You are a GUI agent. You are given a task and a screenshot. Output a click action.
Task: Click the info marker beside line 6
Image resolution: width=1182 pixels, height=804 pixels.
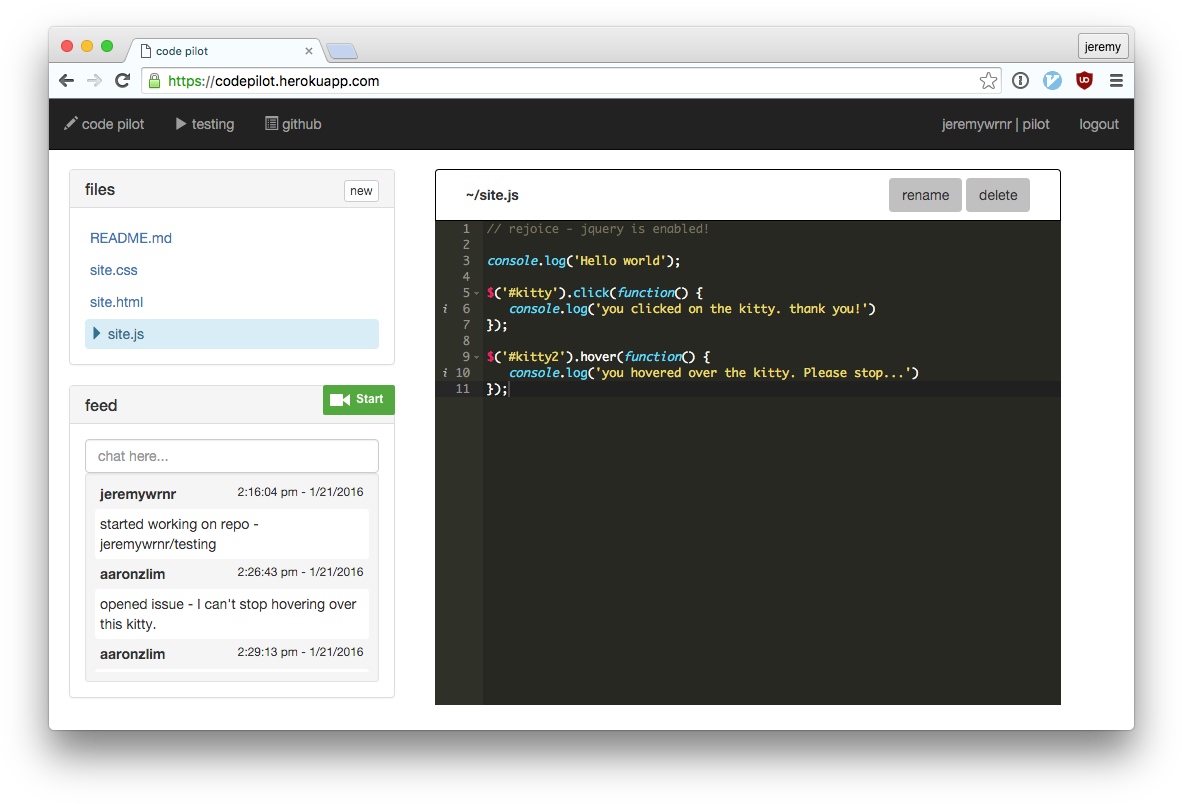(444, 308)
